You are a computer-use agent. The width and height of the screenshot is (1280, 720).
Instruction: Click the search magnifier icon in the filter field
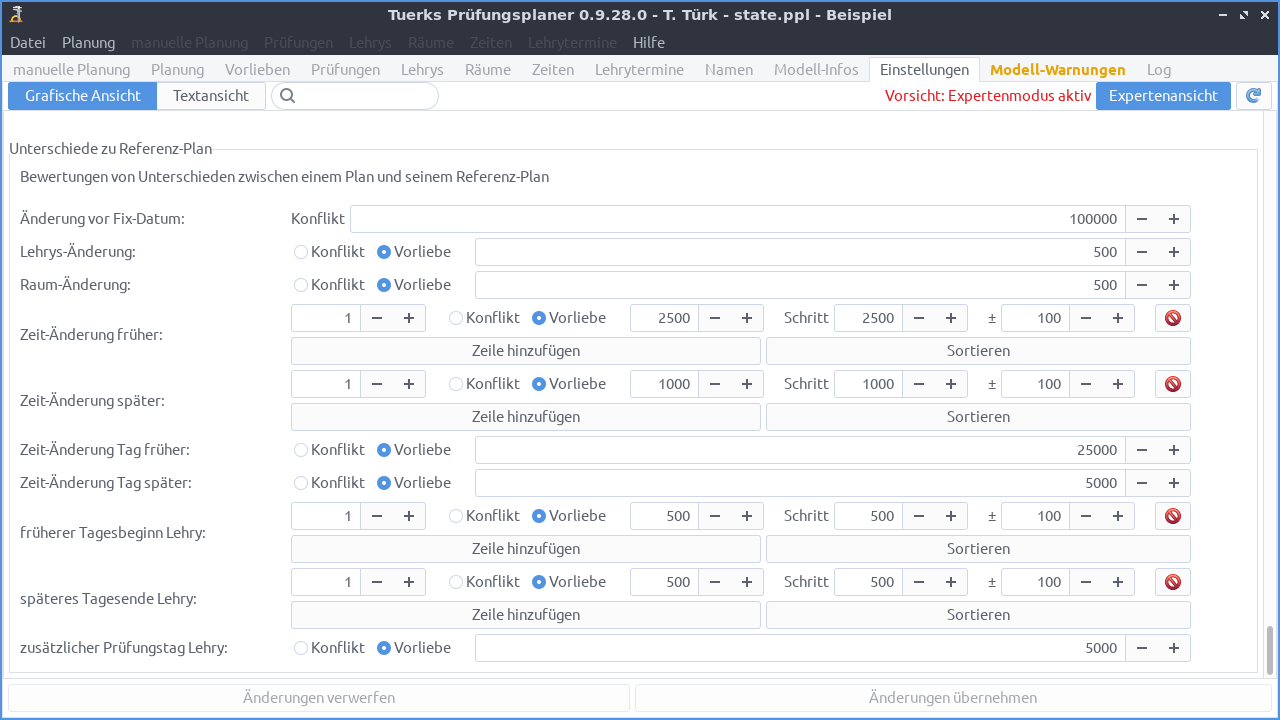tap(288, 96)
